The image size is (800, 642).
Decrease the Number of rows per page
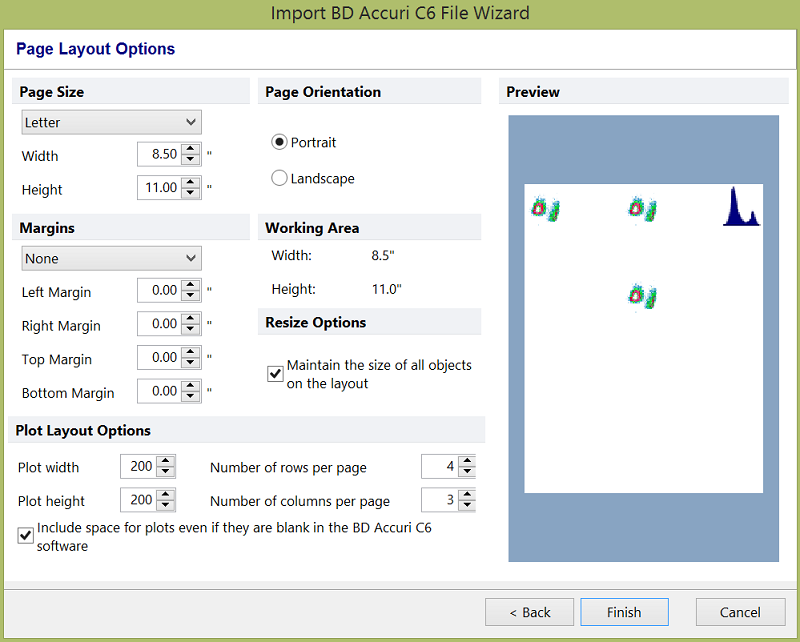click(467, 473)
